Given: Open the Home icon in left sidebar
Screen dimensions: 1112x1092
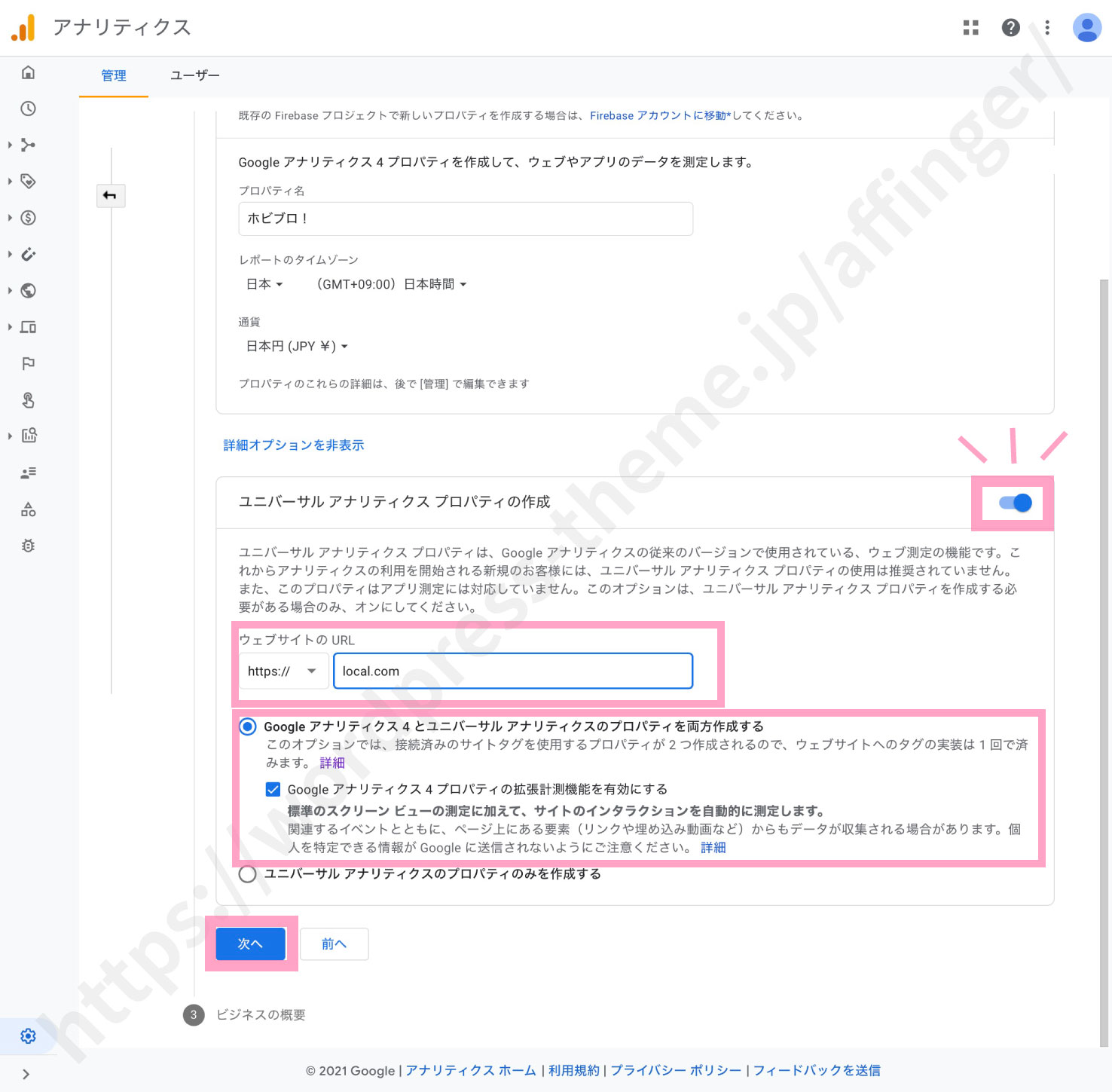Looking at the screenshot, I should (x=28, y=72).
